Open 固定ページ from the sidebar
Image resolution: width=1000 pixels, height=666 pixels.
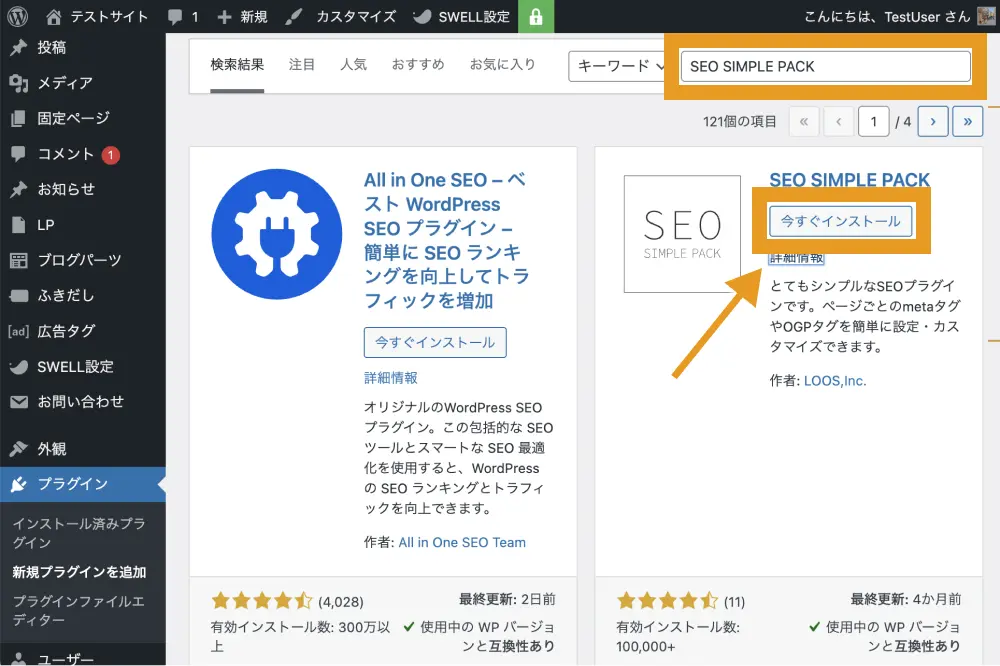pos(73,118)
